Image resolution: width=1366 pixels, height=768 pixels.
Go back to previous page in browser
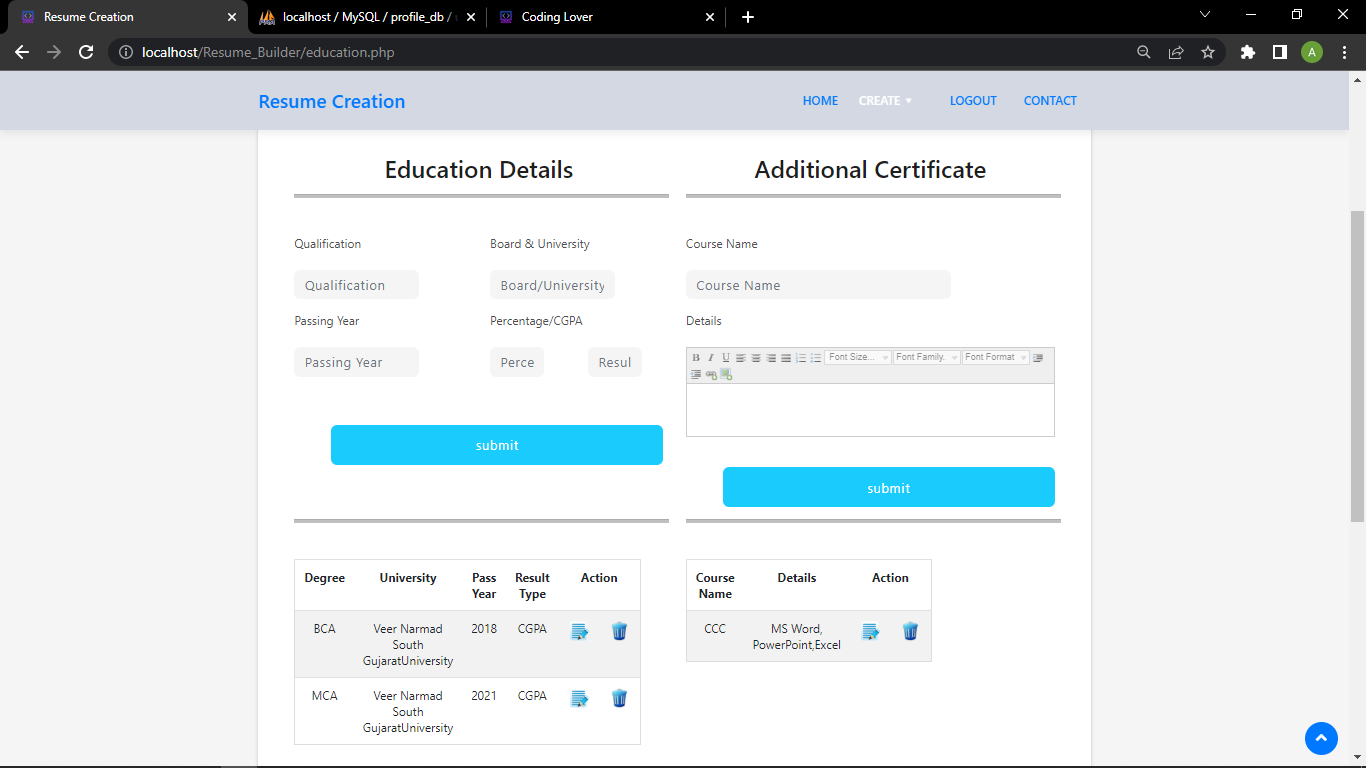22,52
